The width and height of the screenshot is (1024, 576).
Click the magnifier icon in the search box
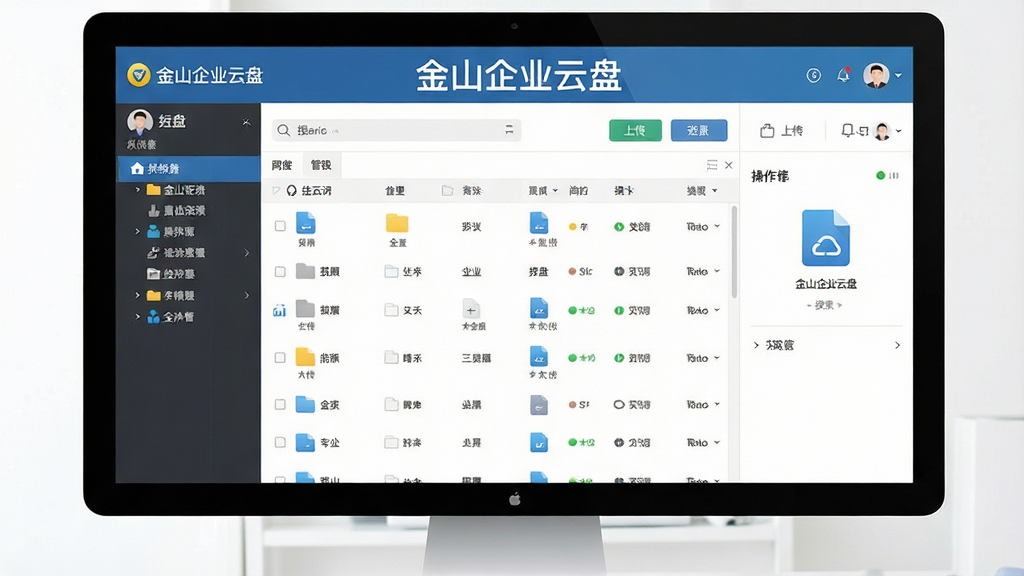click(283, 131)
